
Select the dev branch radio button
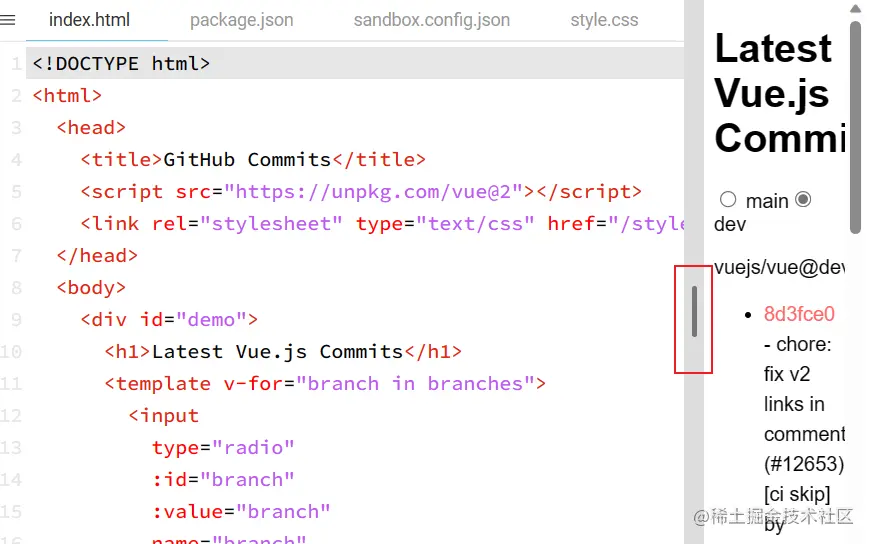pos(803,199)
